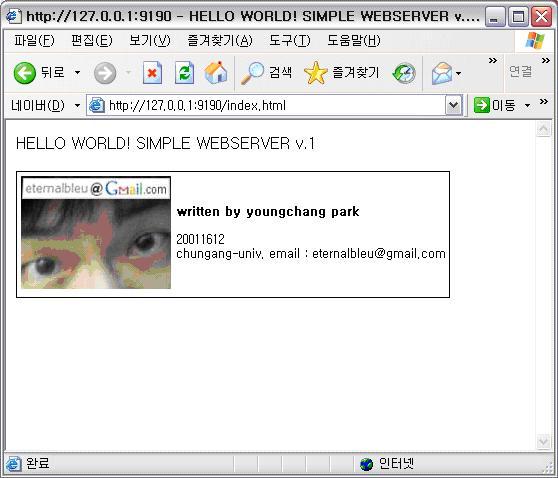Image resolution: width=558 pixels, height=478 pixels.
Task: Refresh the page with the green arrows icon
Action: point(184,73)
